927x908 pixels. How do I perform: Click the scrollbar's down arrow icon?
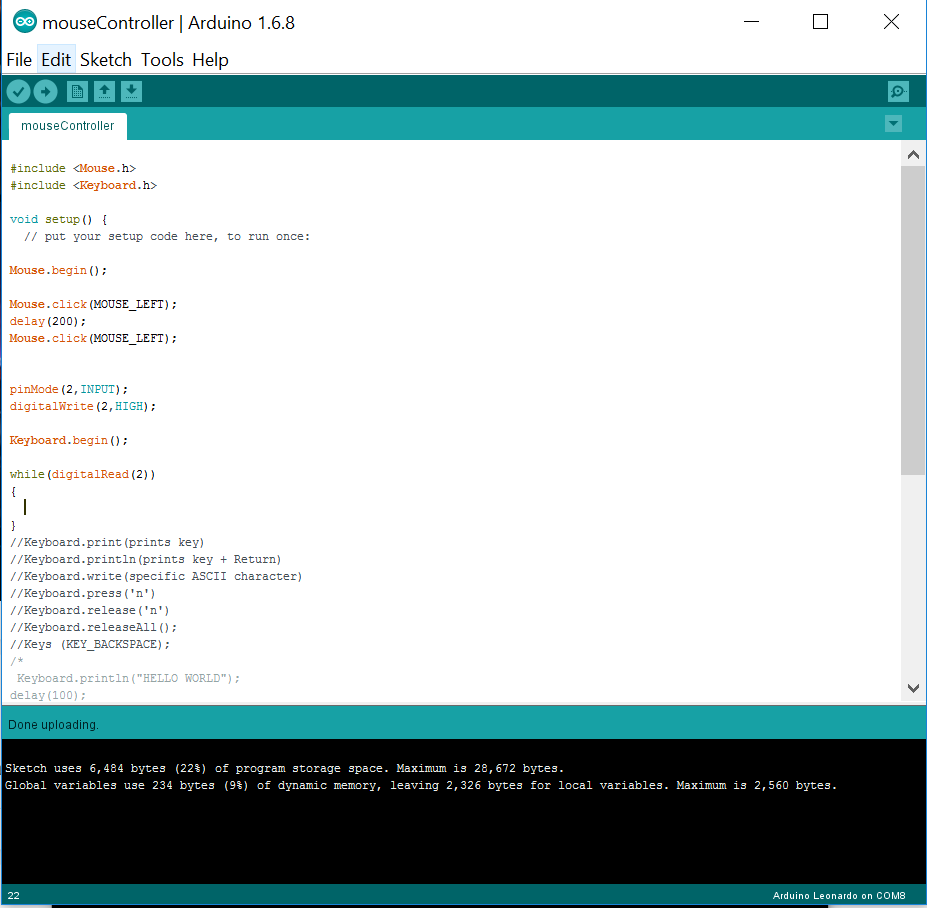coord(913,688)
